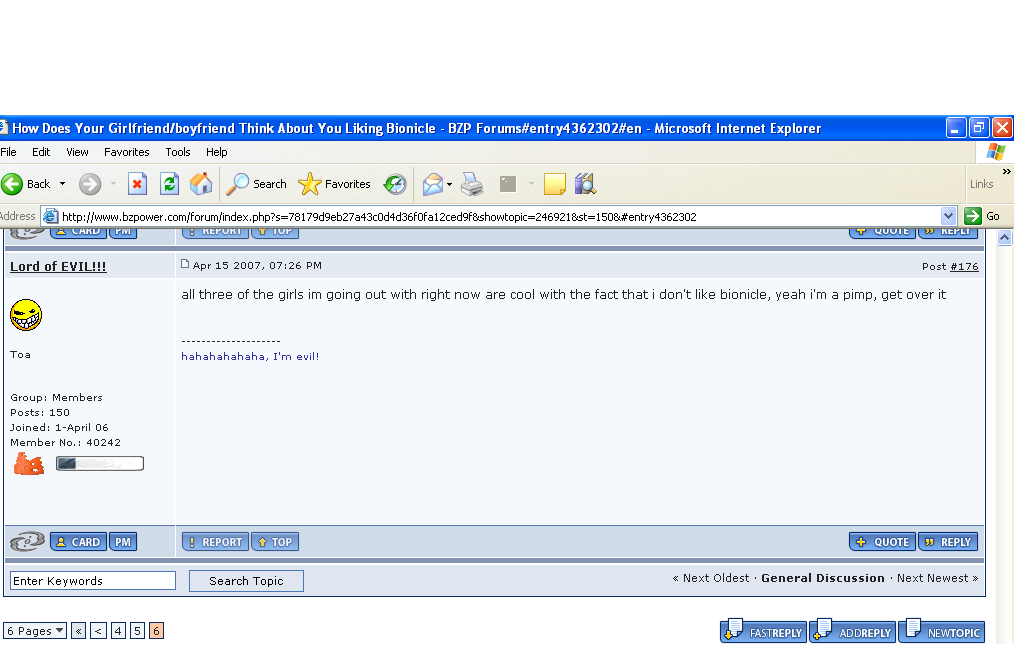Open the View menu
Screen dimensions: 1015x651
click(77, 152)
